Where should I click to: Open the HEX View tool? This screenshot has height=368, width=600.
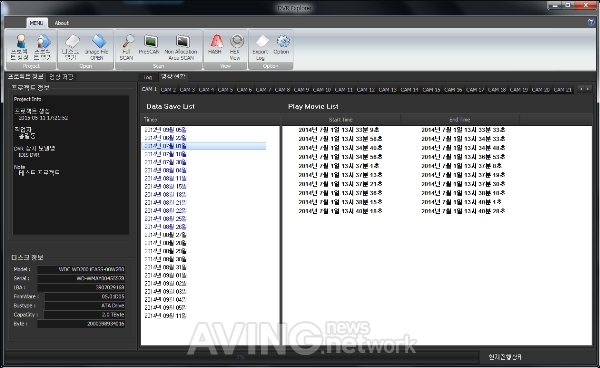tap(235, 47)
